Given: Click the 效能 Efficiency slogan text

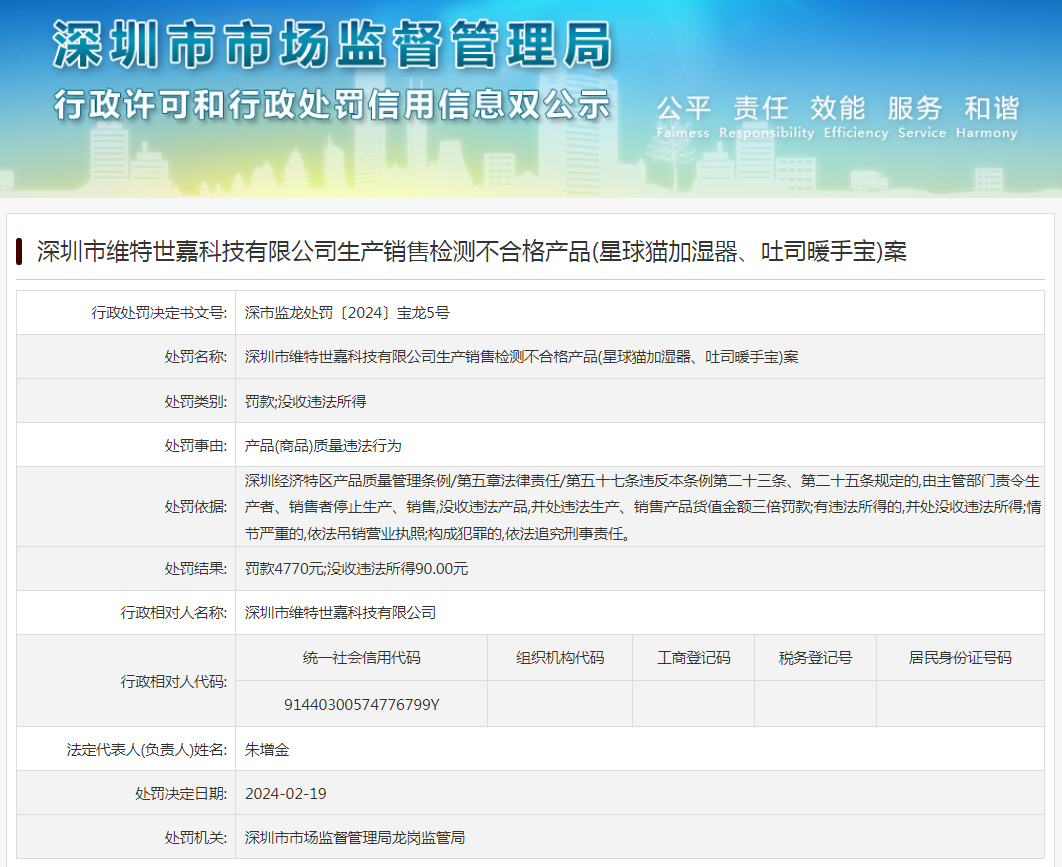Looking at the screenshot, I should [x=855, y=117].
